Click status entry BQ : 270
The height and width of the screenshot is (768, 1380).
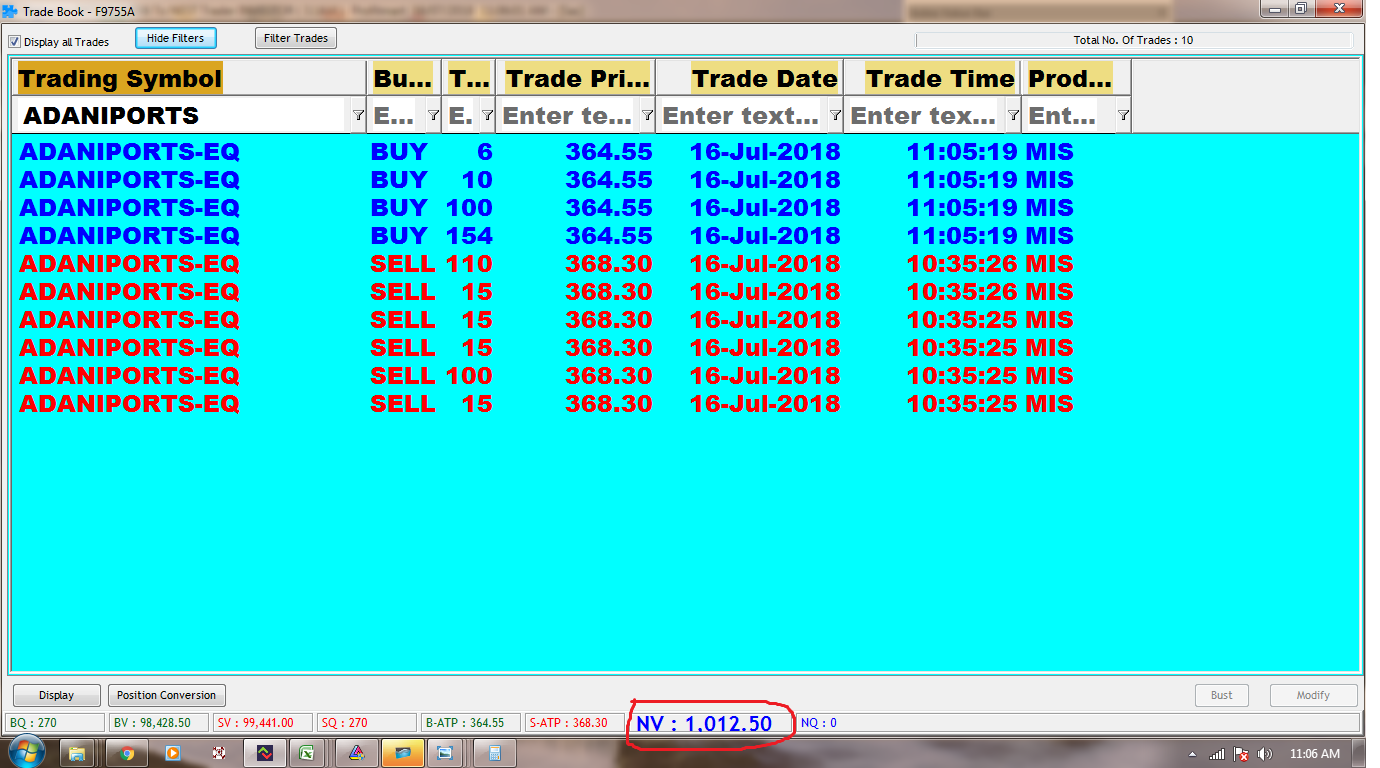(54, 723)
